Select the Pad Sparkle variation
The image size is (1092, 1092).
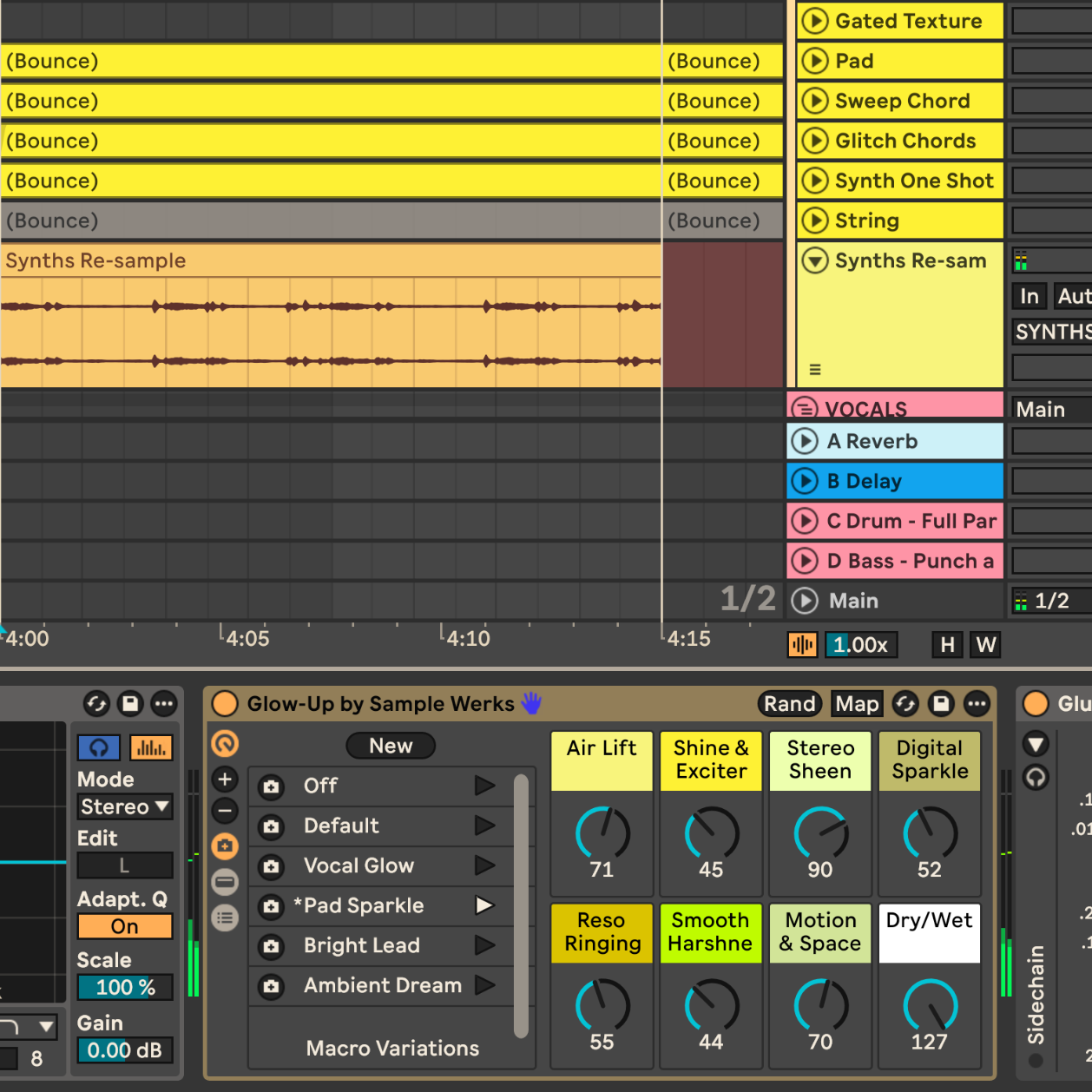[x=364, y=905]
